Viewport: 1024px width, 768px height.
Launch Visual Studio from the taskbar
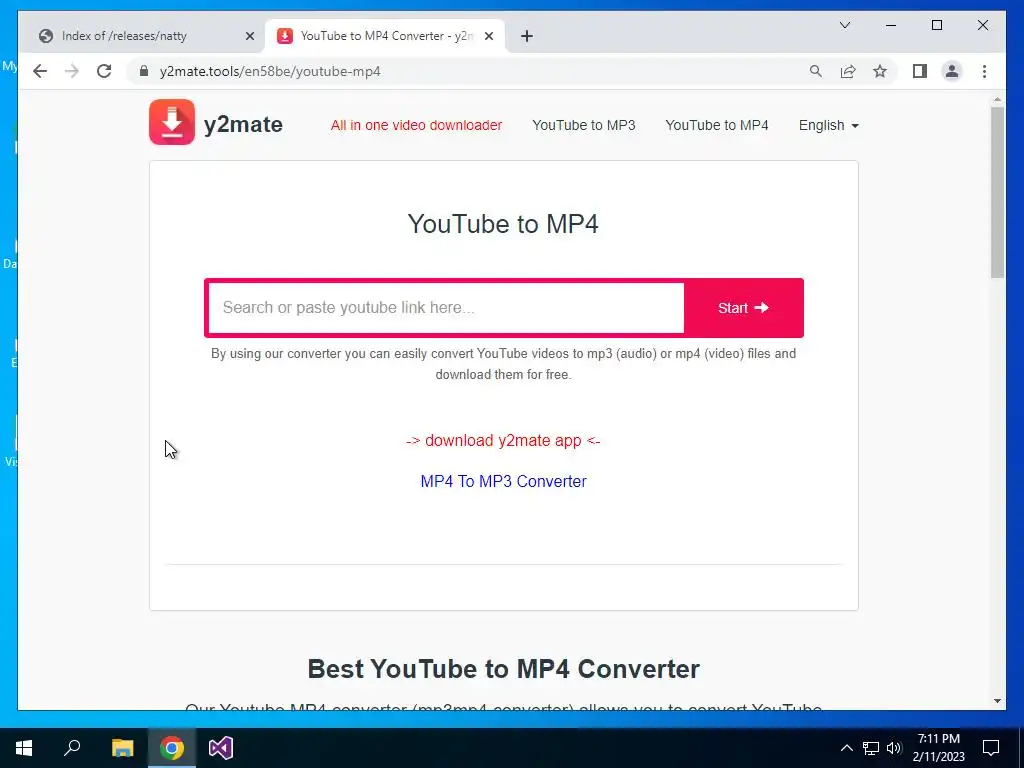click(221, 748)
